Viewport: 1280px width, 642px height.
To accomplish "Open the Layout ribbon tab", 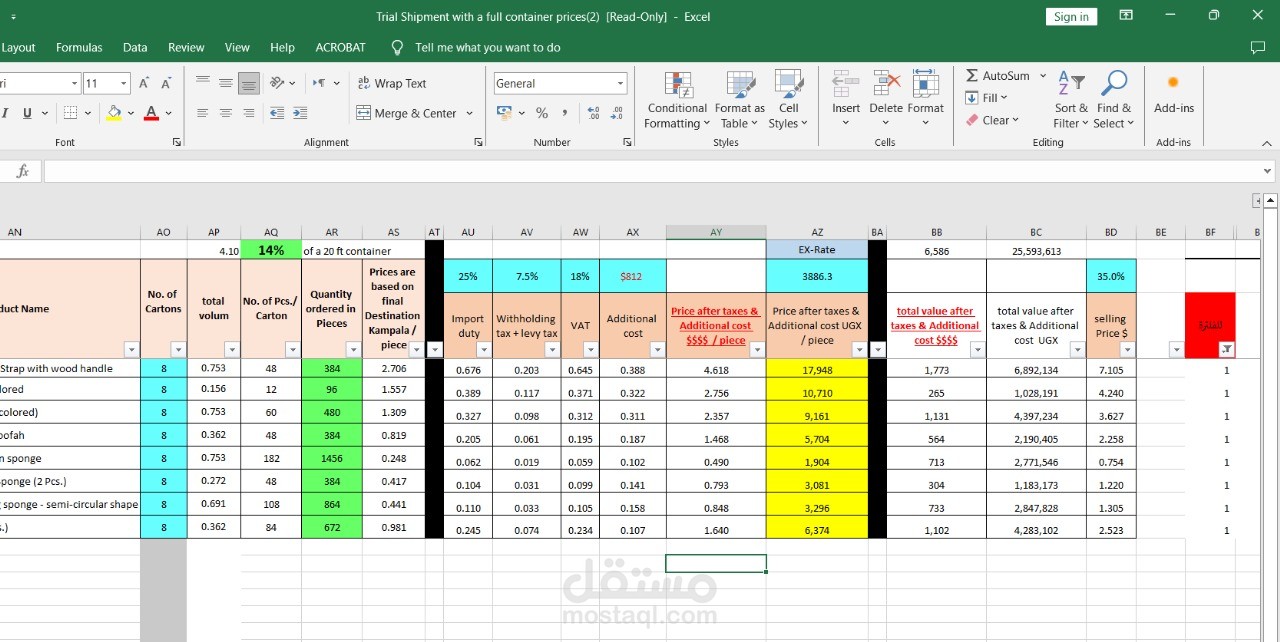I will [x=18, y=47].
